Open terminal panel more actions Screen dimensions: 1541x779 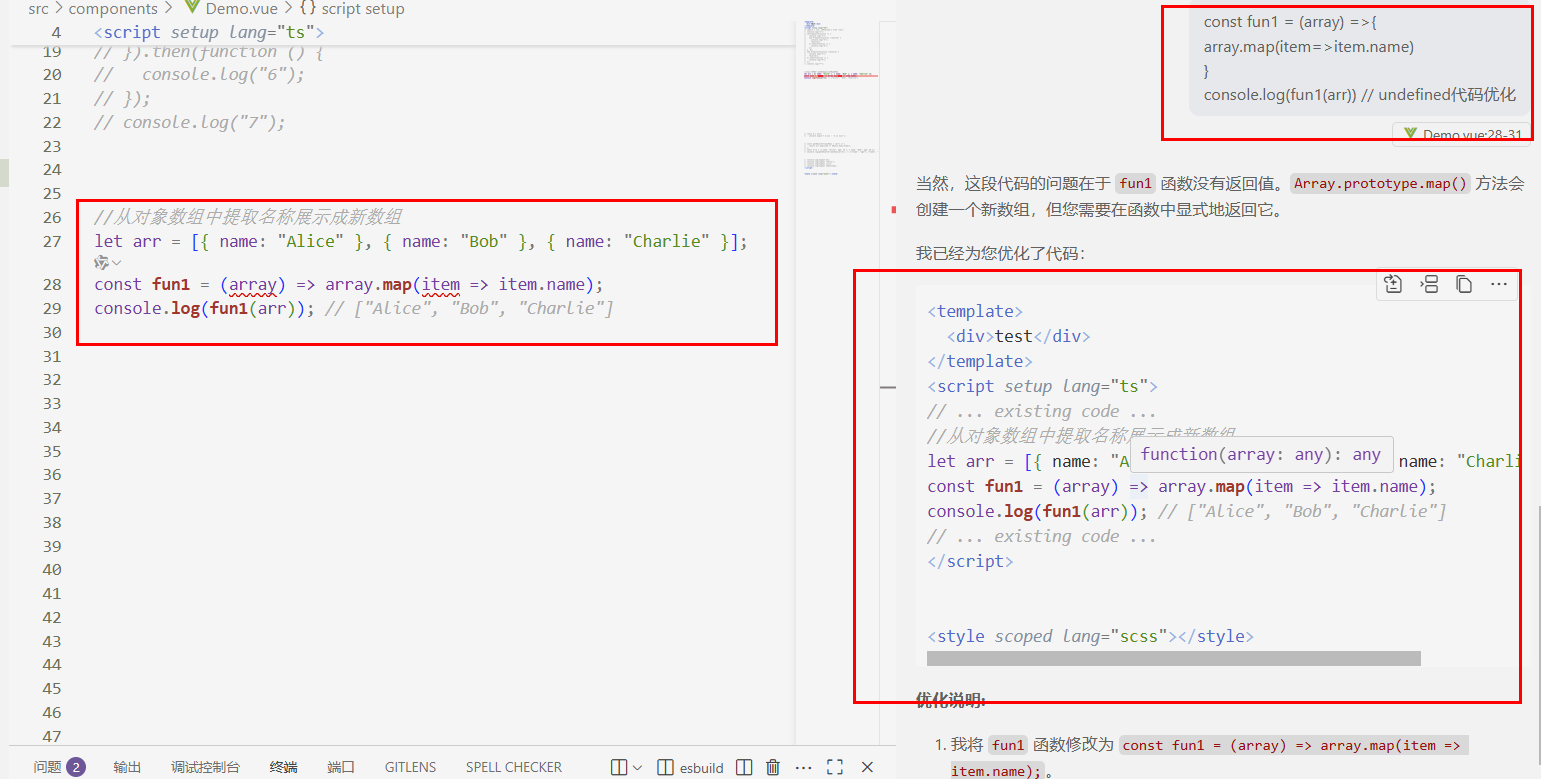[804, 767]
